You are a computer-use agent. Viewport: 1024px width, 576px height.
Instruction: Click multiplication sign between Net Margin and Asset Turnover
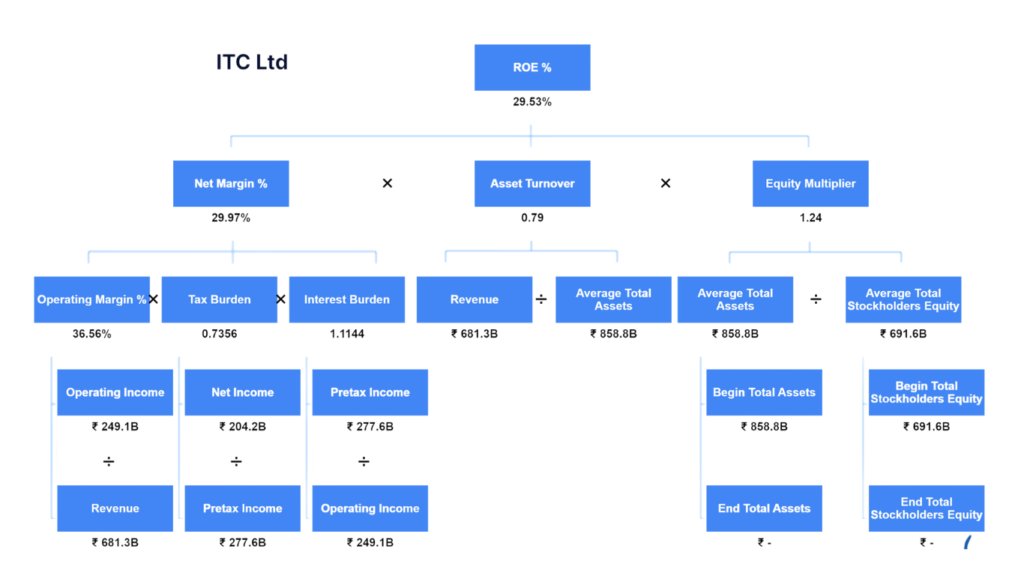387,184
